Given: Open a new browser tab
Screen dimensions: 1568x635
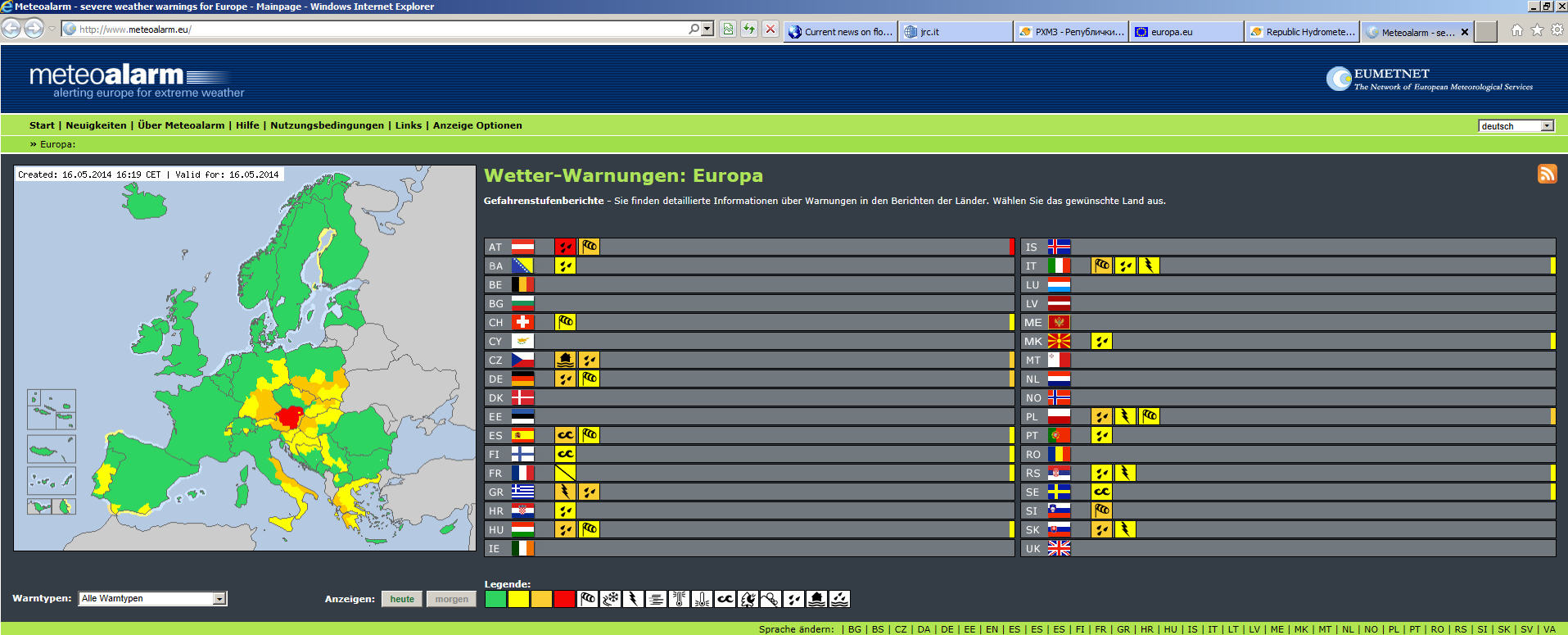Looking at the screenshot, I should [x=1486, y=32].
